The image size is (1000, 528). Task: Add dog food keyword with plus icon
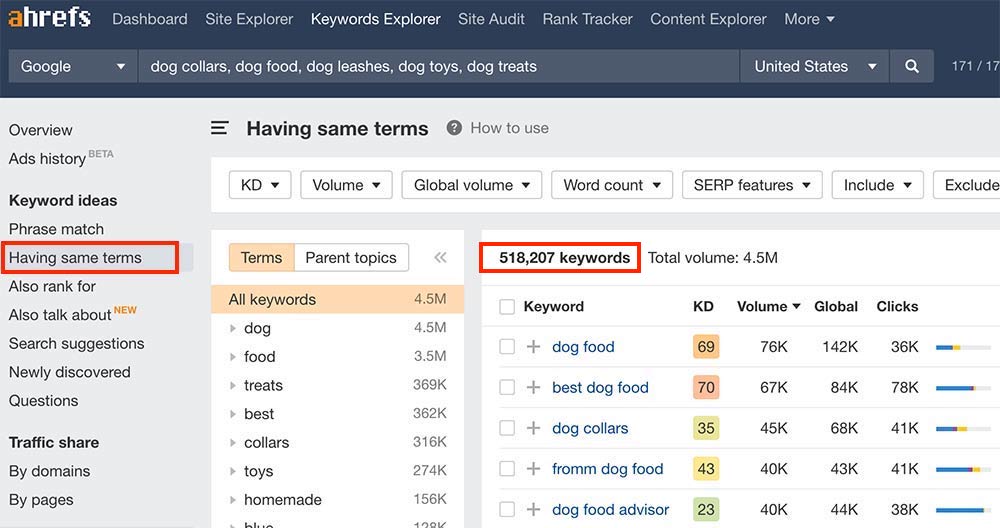pos(533,346)
